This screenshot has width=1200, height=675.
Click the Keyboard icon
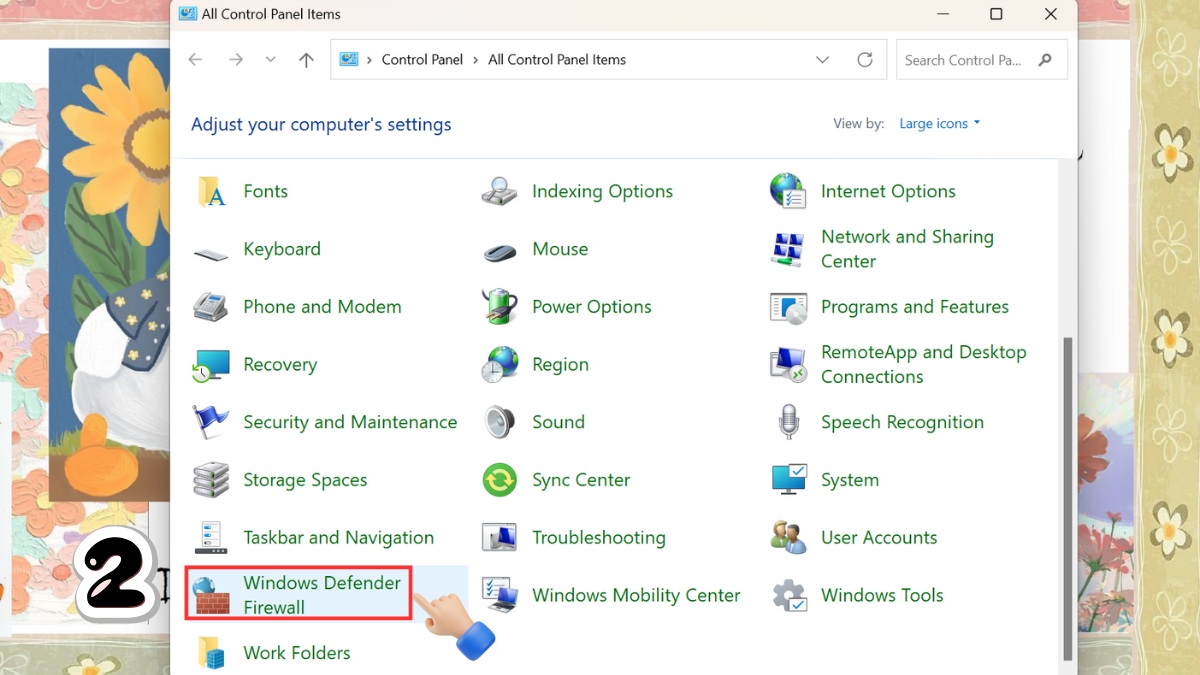tap(211, 254)
